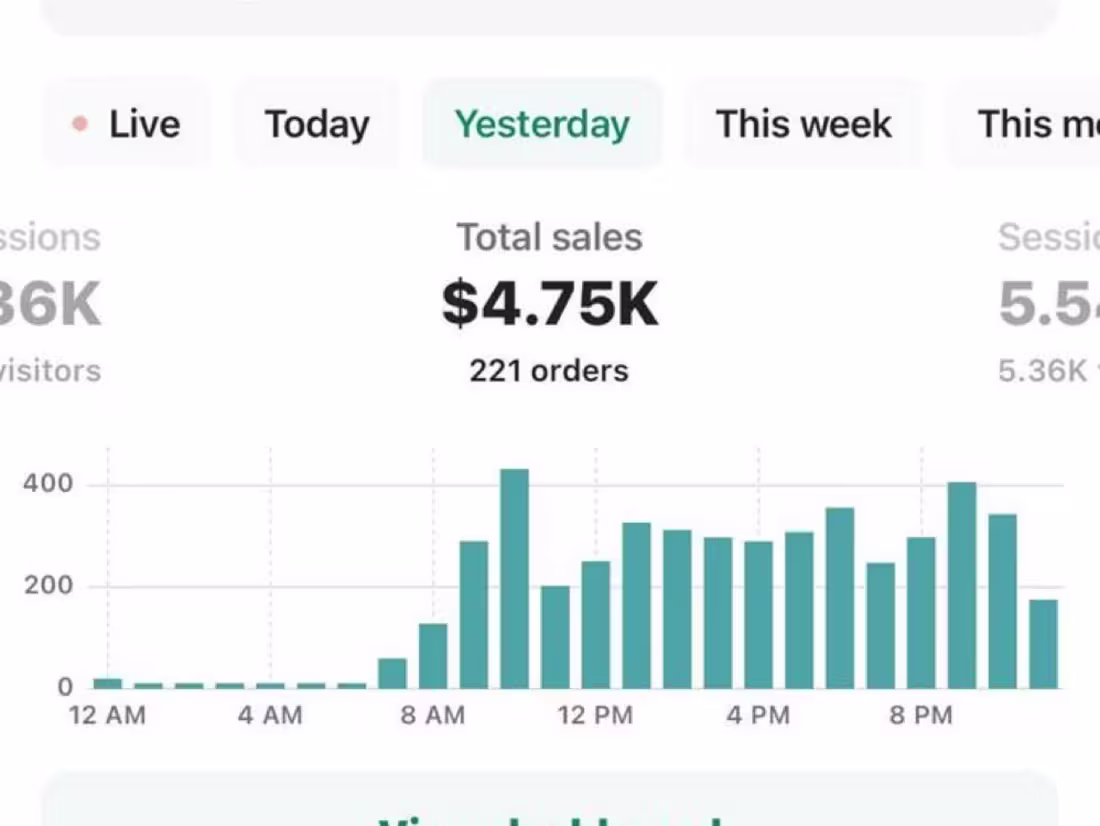1100x826 pixels.
Task: Open the visitors card on the left edge
Action: coord(51,303)
